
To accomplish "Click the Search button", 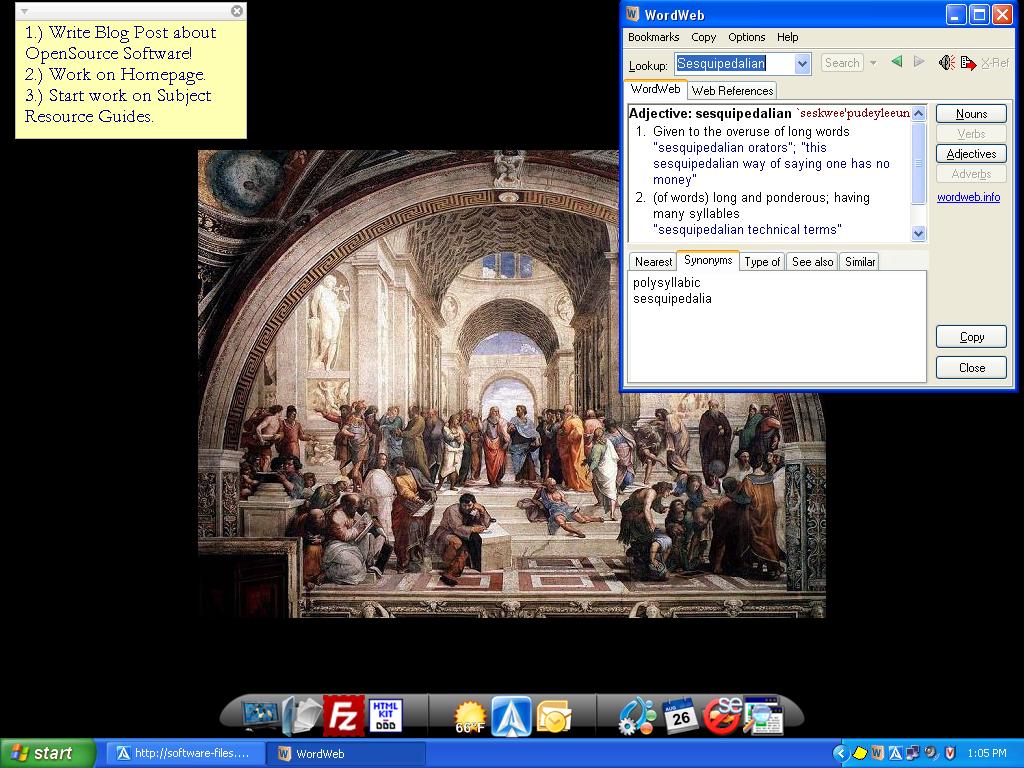I will (x=842, y=63).
